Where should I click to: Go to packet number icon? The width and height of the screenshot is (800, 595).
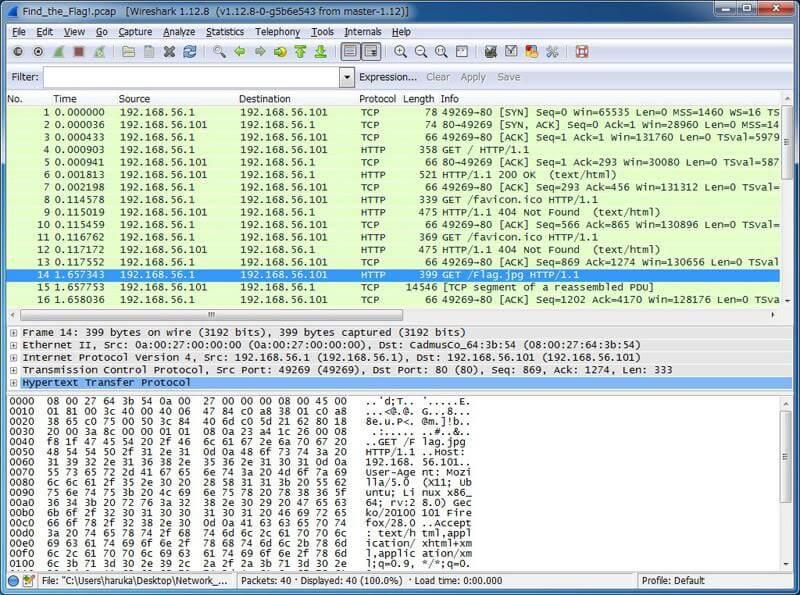coord(280,52)
